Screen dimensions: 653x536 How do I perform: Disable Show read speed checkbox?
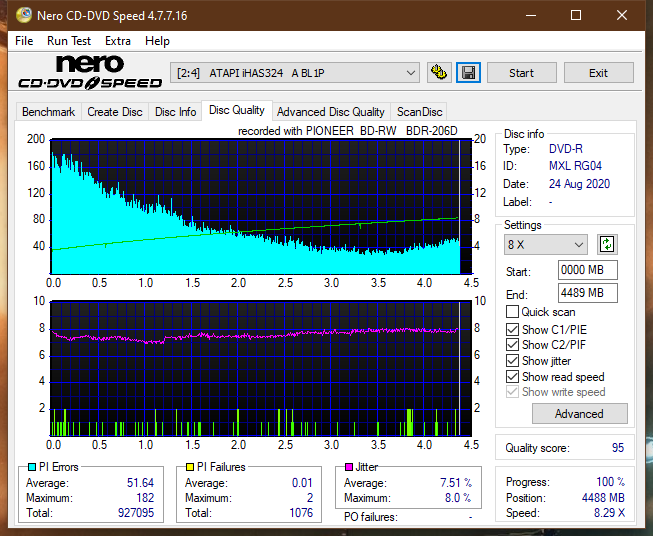[x=512, y=376]
